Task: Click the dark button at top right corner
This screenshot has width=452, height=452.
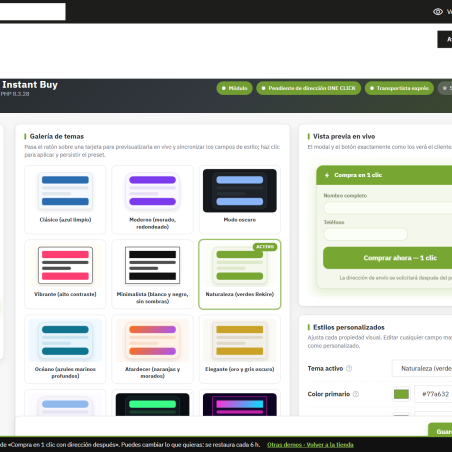Action: click(x=445, y=39)
